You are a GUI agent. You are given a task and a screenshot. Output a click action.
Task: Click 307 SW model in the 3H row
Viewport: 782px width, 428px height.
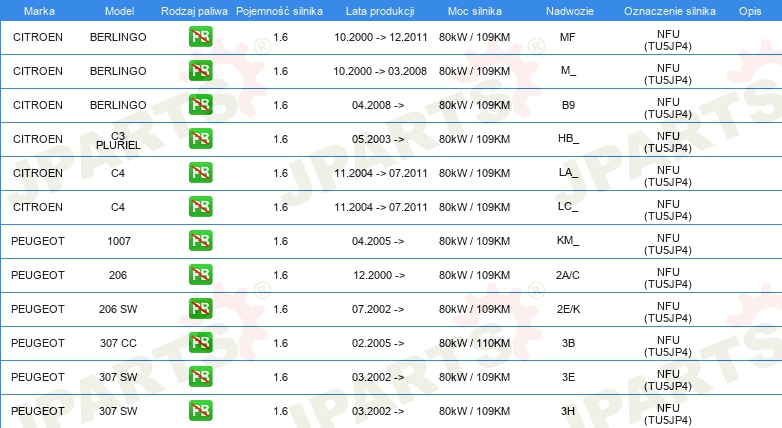pos(118,411)
